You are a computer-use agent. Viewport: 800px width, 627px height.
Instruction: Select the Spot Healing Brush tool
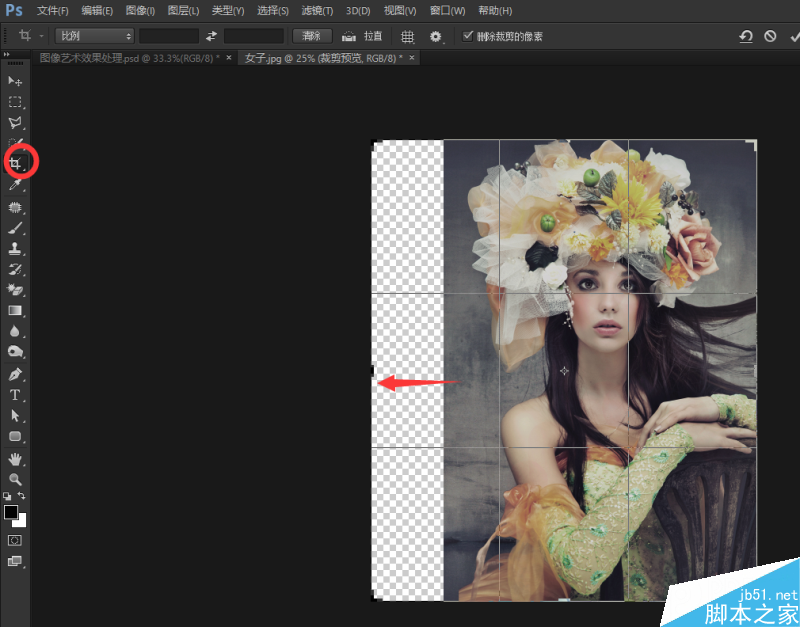click(15, 207)
